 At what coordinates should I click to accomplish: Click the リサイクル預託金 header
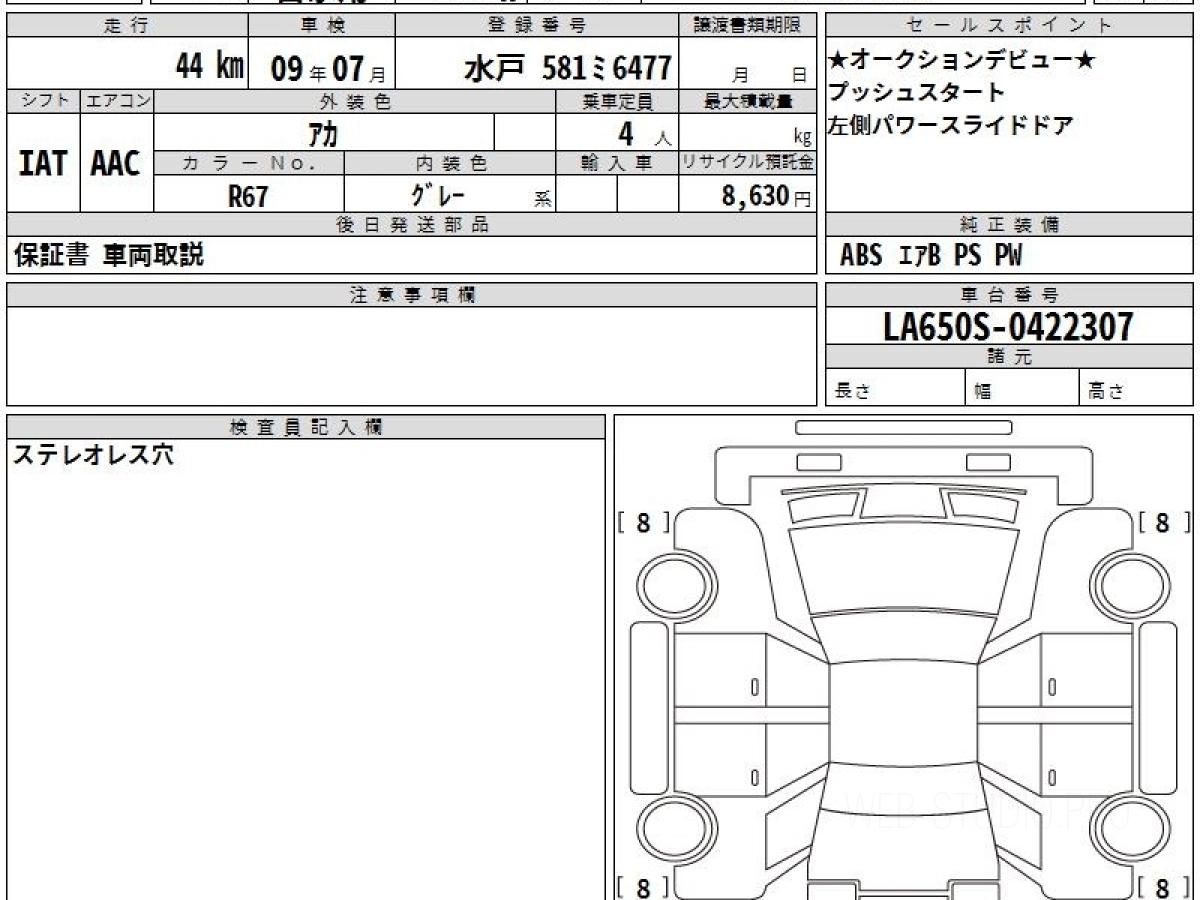tap(748, 163)
